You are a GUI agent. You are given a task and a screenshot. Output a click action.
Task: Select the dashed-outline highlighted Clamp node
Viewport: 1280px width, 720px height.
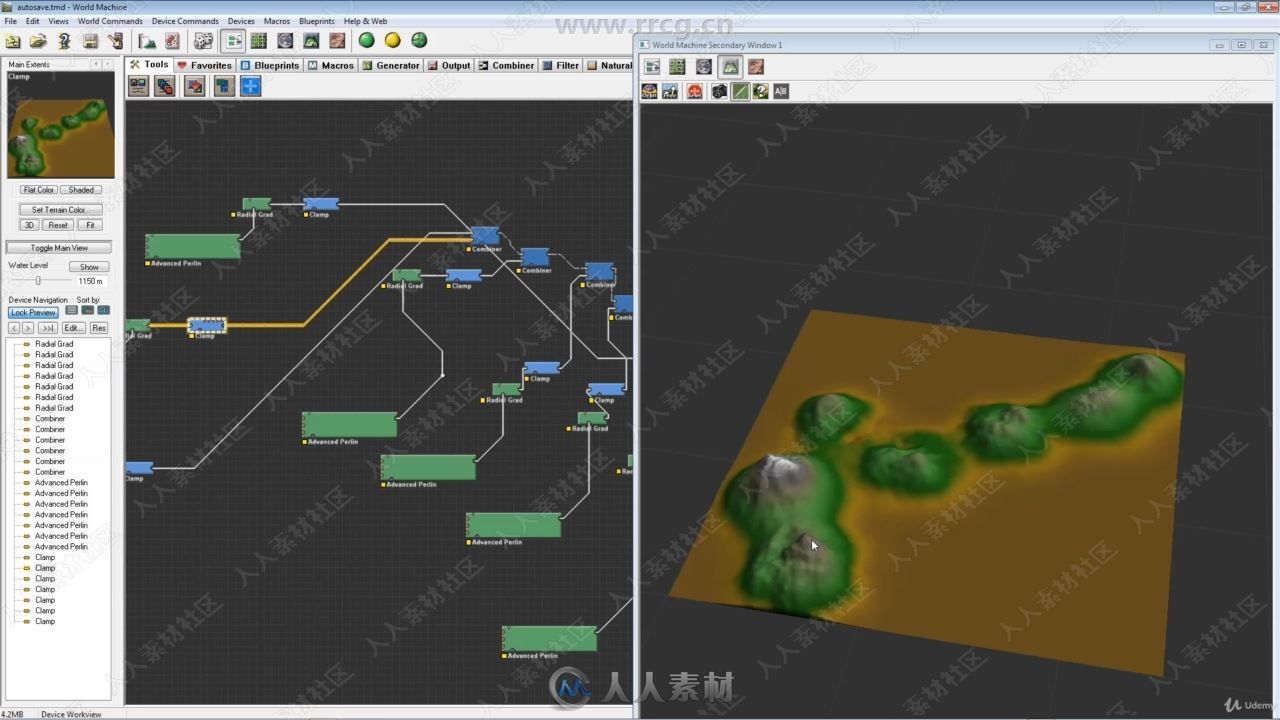tap(207, 325)
